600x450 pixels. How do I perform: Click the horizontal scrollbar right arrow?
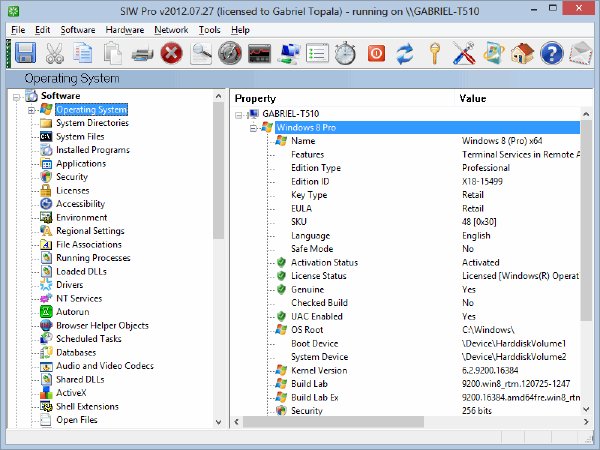coord(586,422)
